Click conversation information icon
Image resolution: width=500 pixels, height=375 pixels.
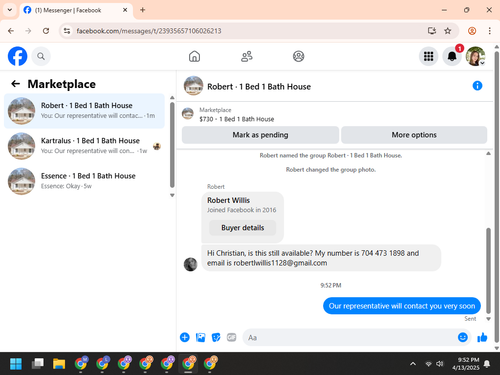(x=477, y=86)
